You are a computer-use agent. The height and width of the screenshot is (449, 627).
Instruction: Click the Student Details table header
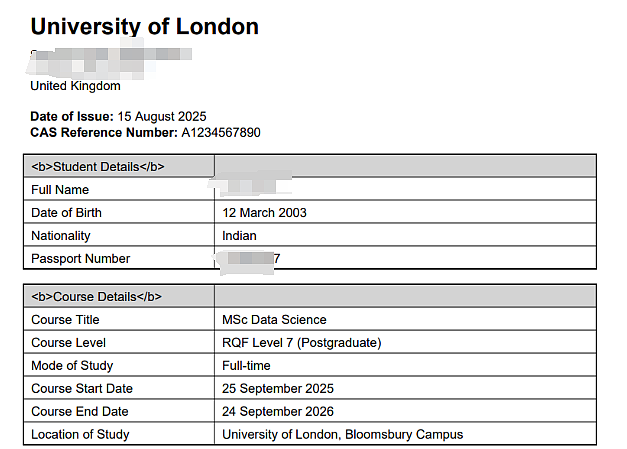(x=98, y=166)
